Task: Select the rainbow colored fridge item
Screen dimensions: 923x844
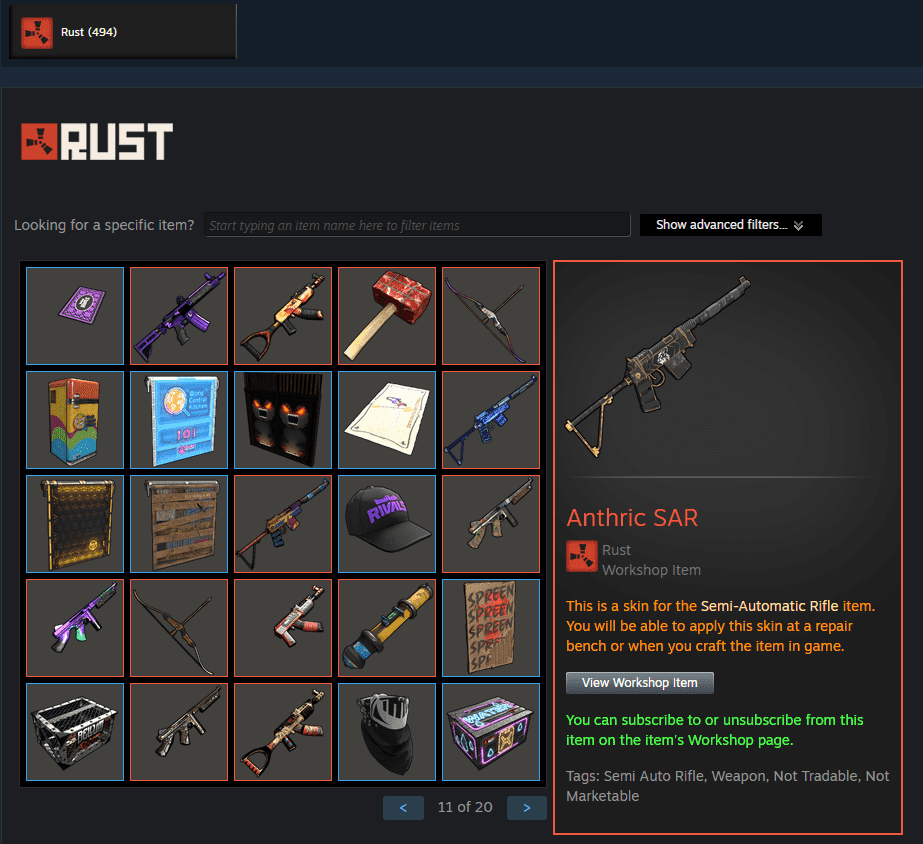Action: pyautogui.click(x=75, y=420)
